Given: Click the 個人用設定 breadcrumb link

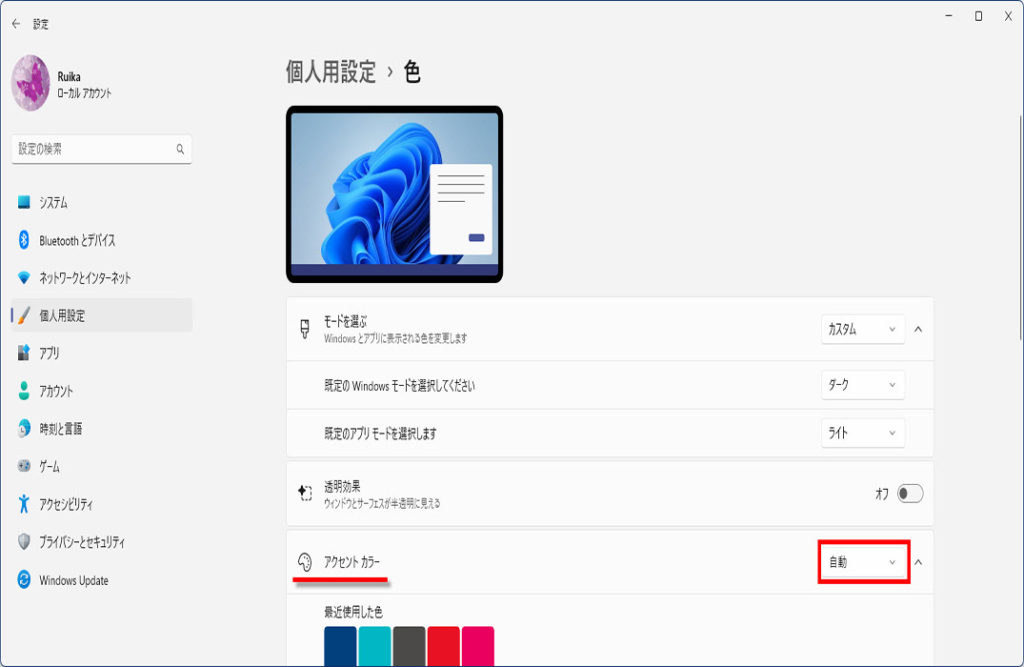Looking at the screenshot, I should pos(330,71).
